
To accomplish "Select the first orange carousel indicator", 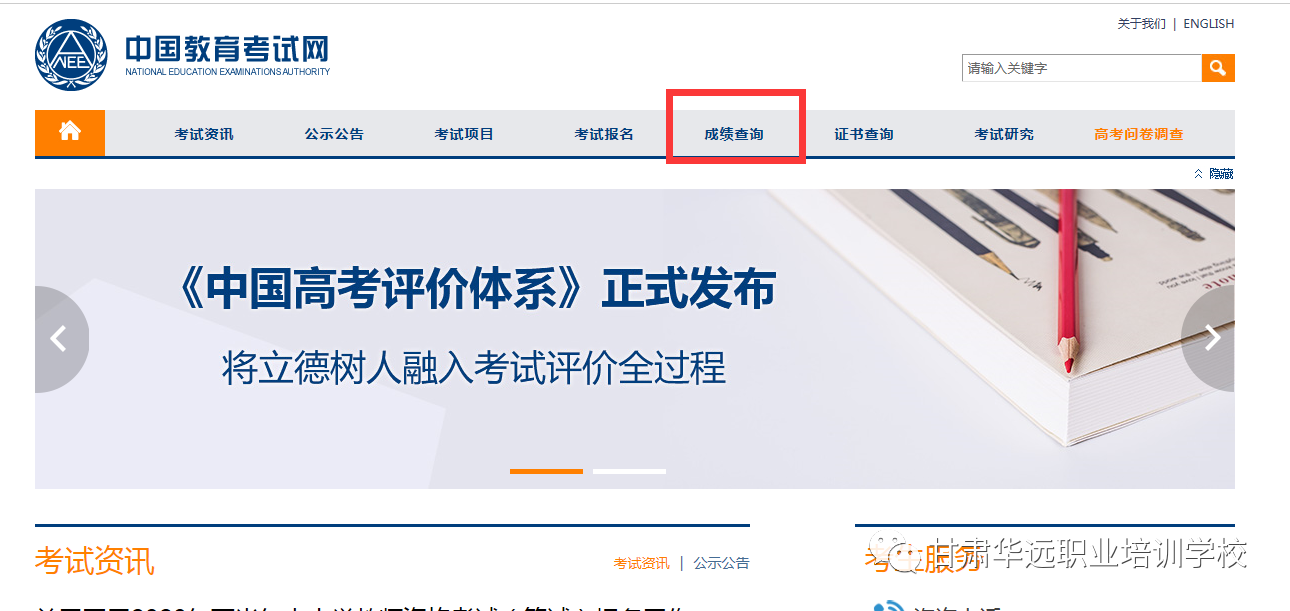I will (x=546, y=471).
